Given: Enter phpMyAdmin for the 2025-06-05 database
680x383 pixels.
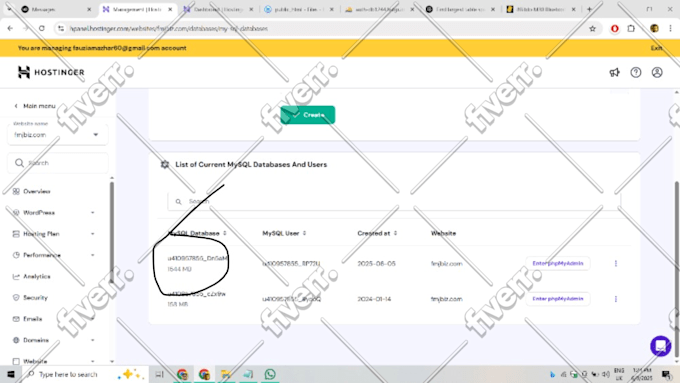Looking at the screenshot, I should pos(558,263).
